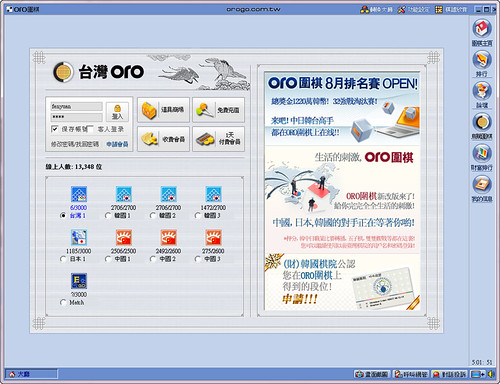The width and height of the screenshot is (500, 384).
Task: Click the trophy cup sidebar icon
Action: pos(482,91)
